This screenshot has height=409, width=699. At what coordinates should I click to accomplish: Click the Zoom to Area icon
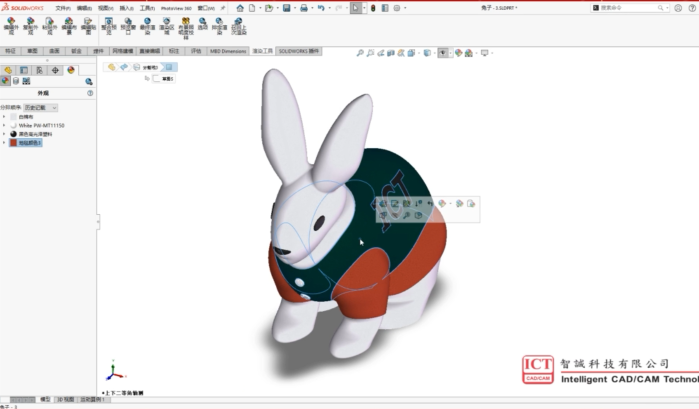(370, 53)
